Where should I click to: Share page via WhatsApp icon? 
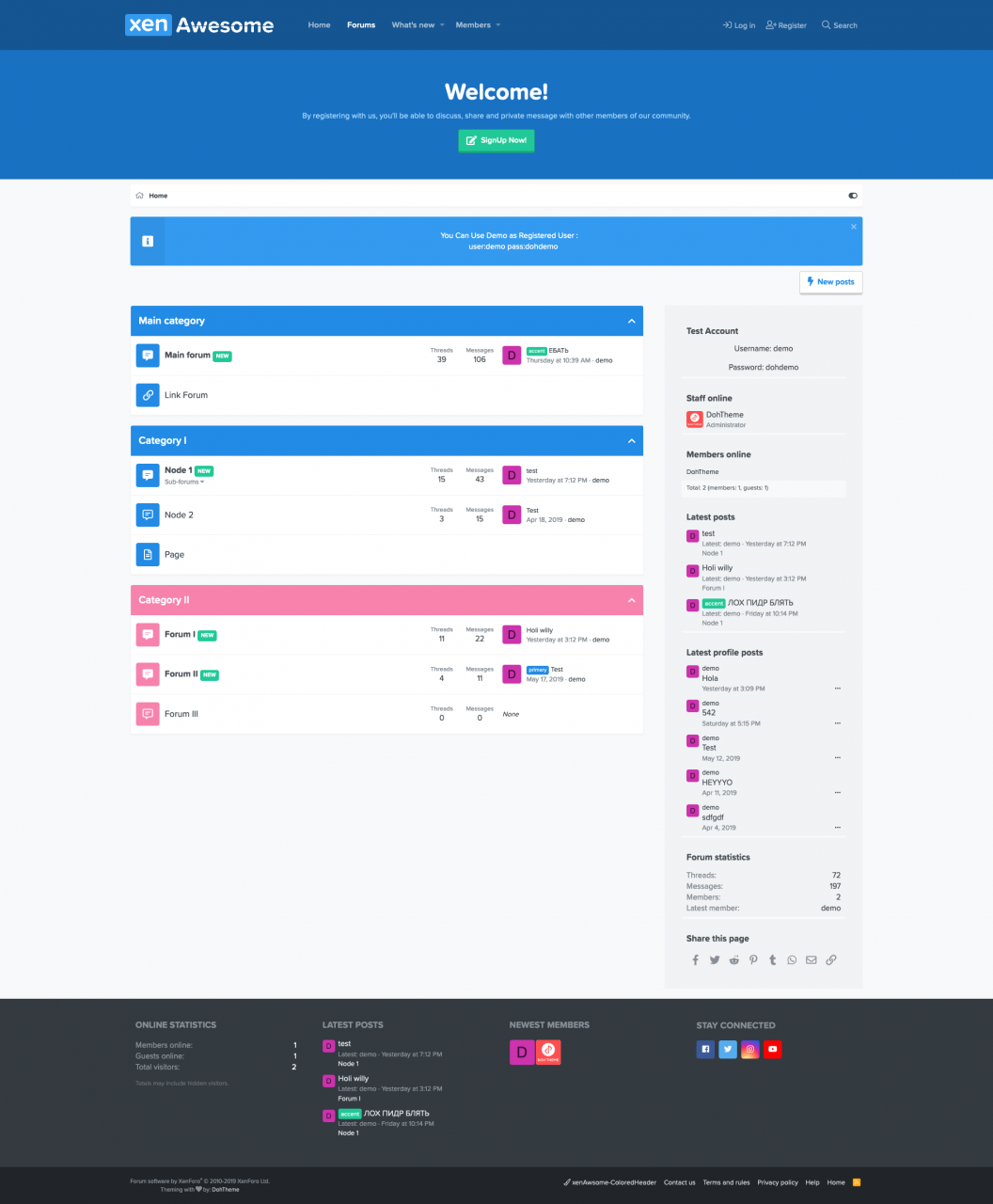click(792, 960)
